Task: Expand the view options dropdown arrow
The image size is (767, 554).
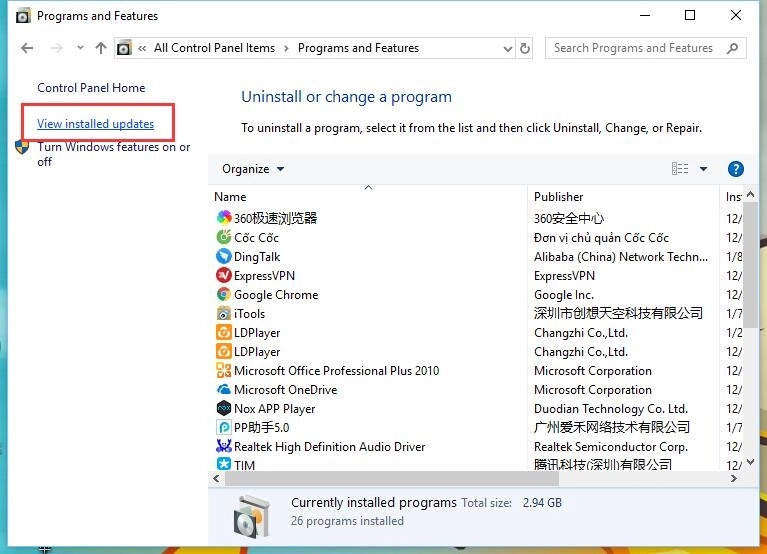Action: click(x=703, y=169)
